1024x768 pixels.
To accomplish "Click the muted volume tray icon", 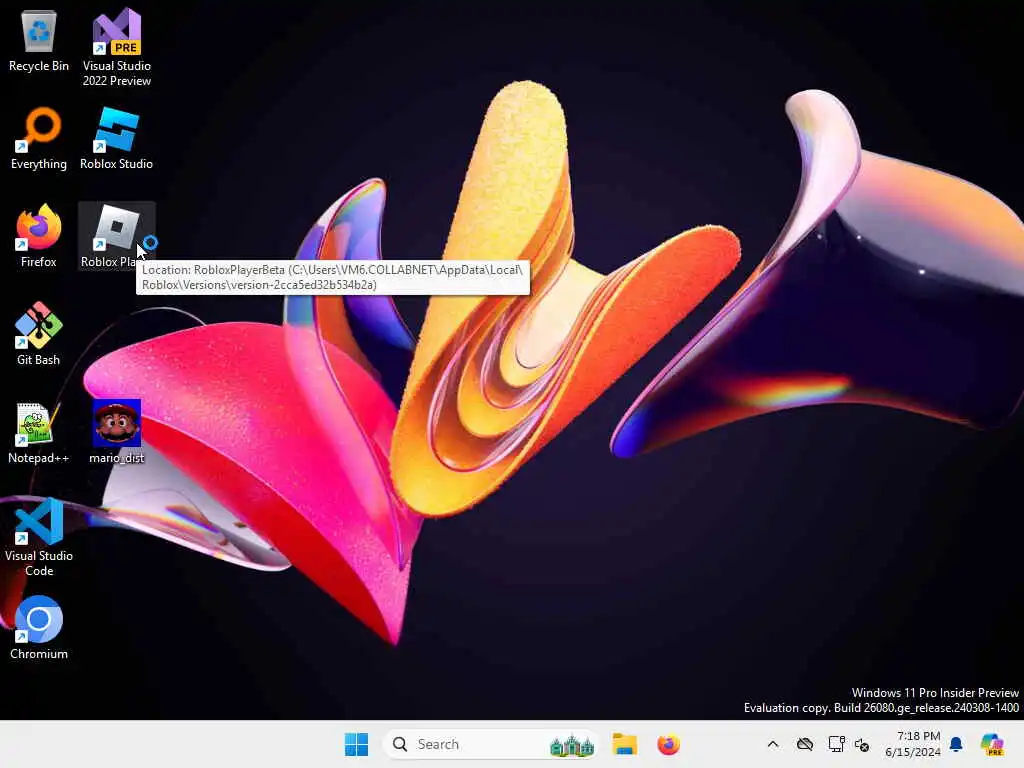I will click(862, 744).
